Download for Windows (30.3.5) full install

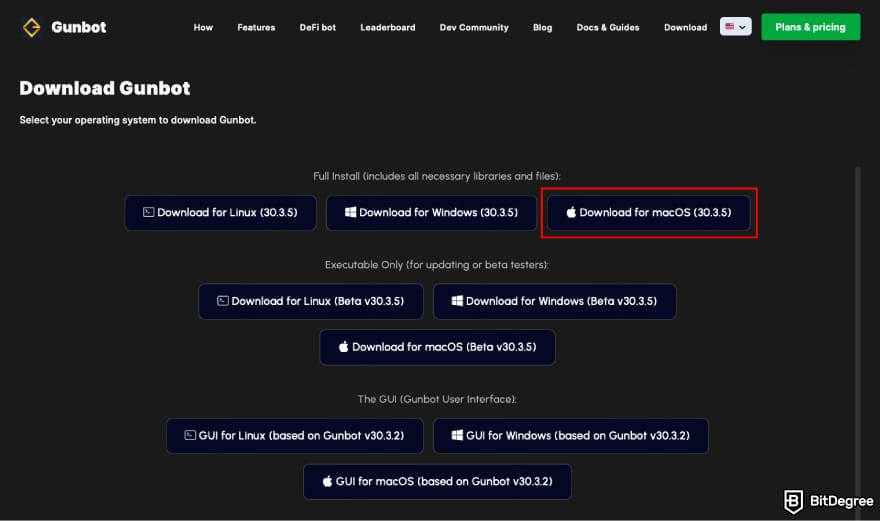[x=432, y=213]
